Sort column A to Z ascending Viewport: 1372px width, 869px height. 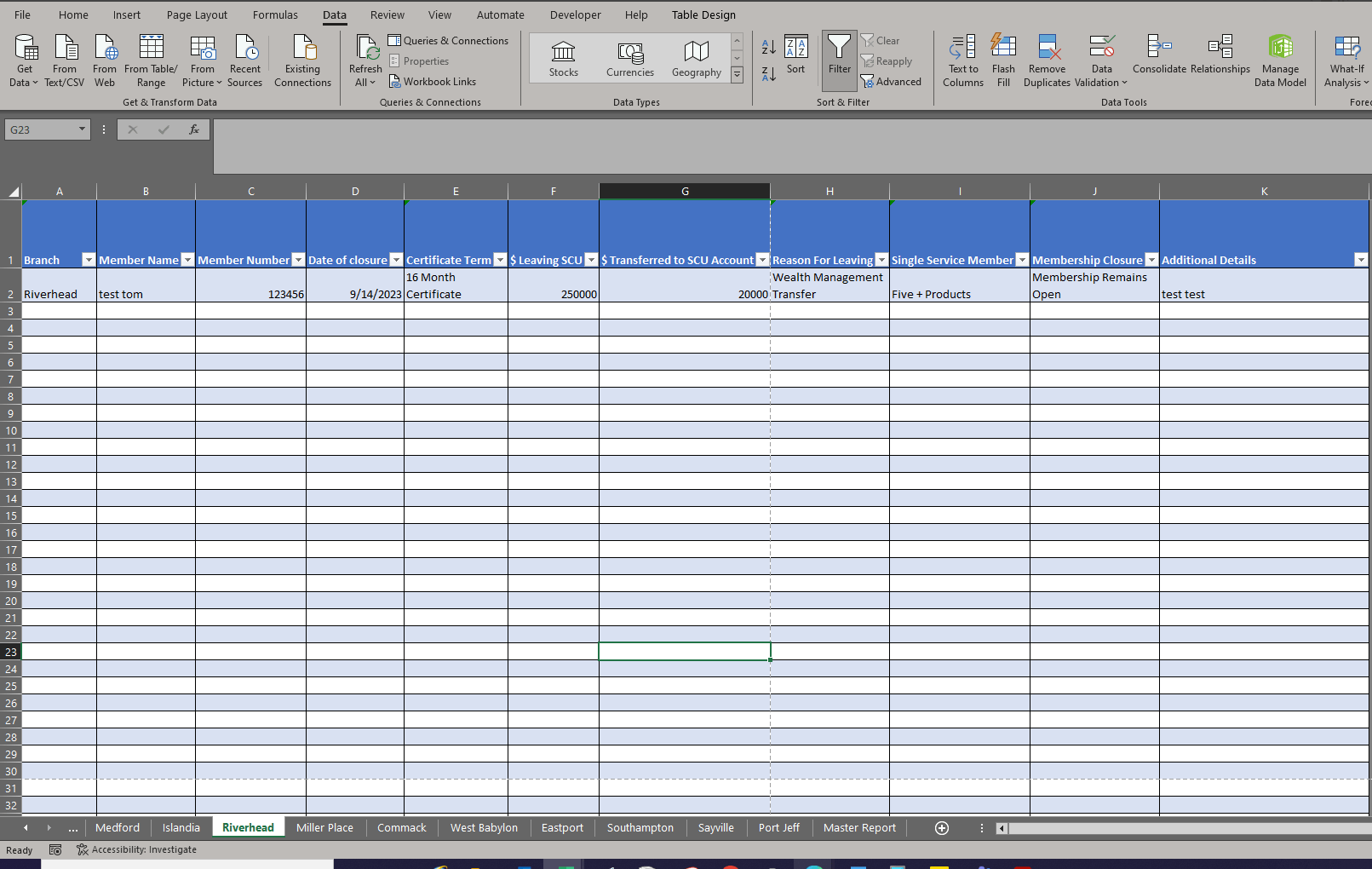pyautogui.click(x=768, y=48)
